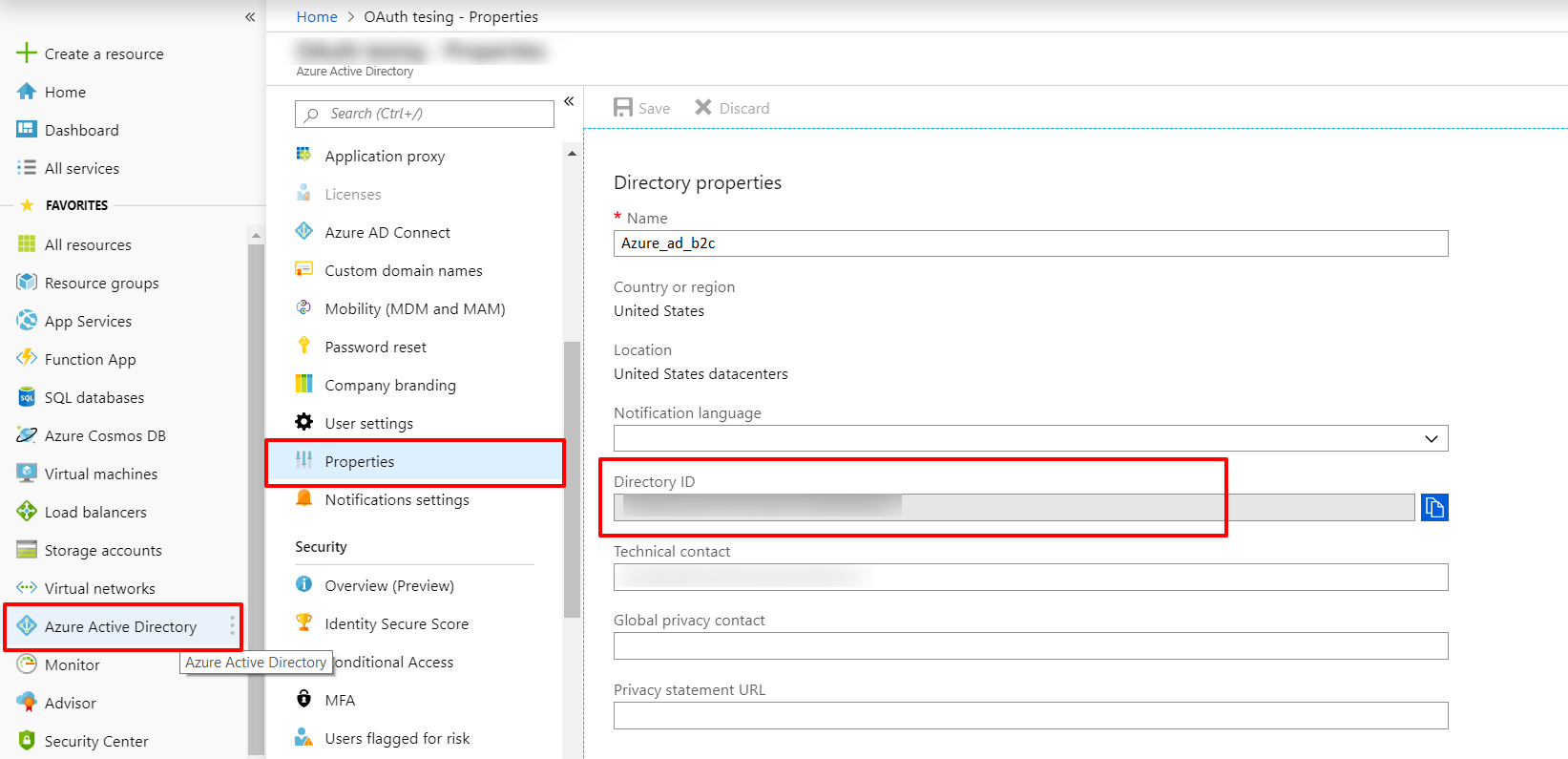Open the Dashboard icon in the sidebar

coord(27,130)
